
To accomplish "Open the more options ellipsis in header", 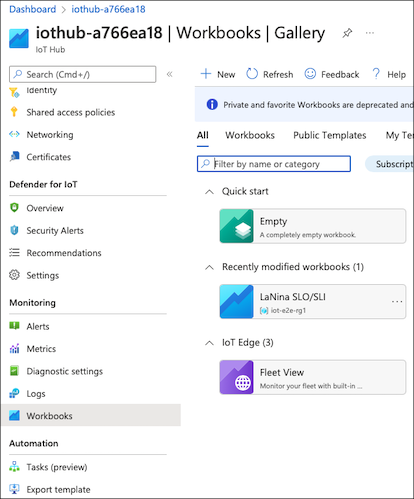I will [370, 33].
